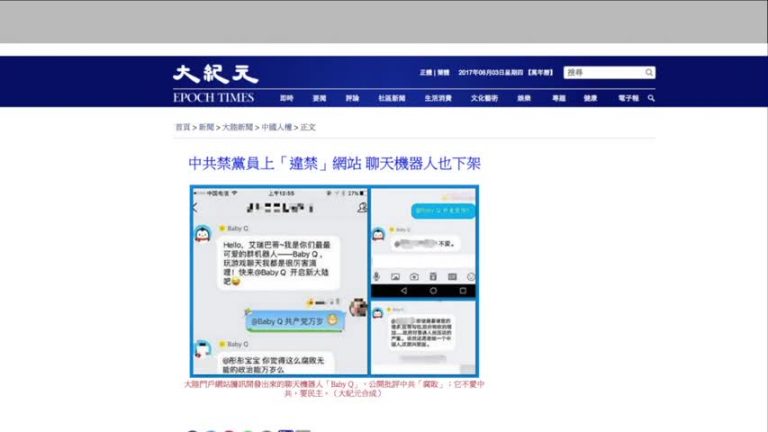Click the search icon in navigation bar

coord(651,98)
